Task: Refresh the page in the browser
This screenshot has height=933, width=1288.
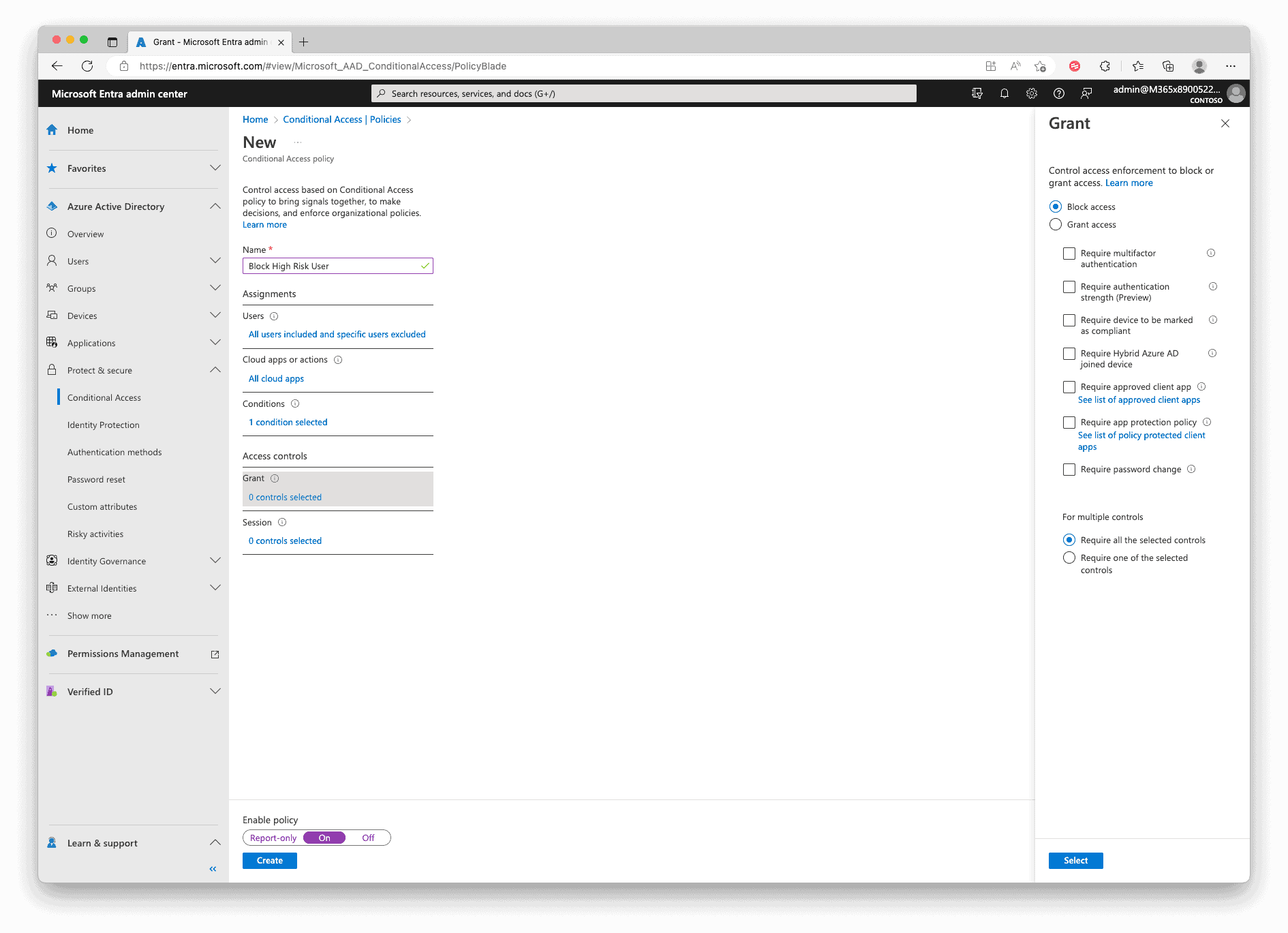Action: click(x=87, y=66)
